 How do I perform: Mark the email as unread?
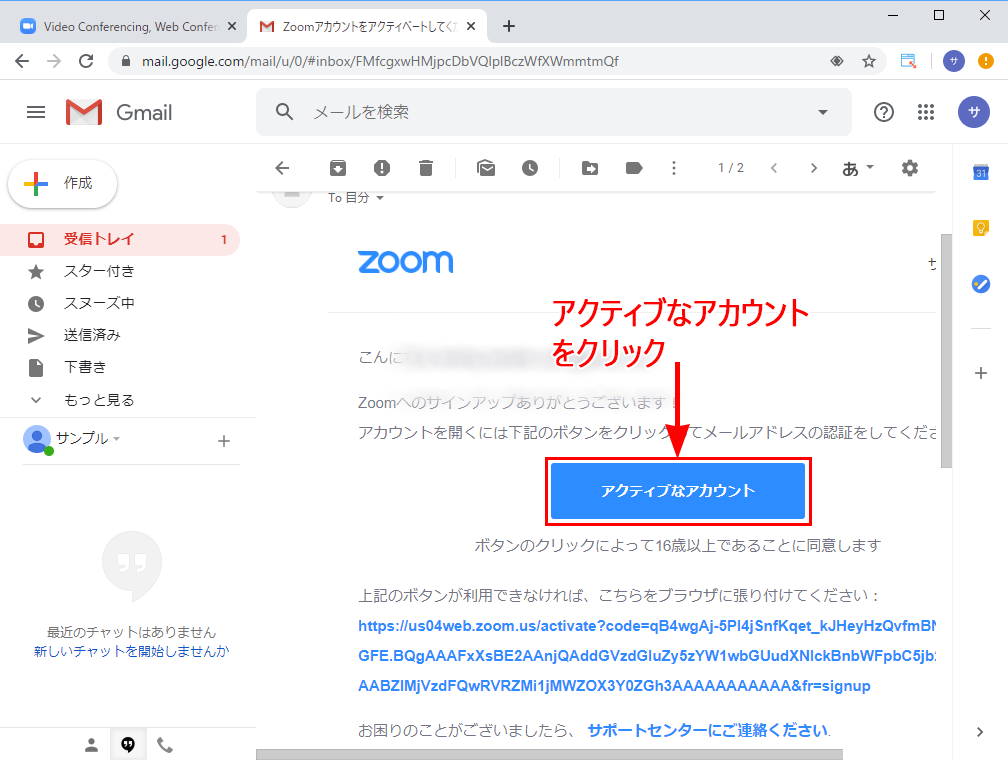pyautogui.click(x=486, y=168)
